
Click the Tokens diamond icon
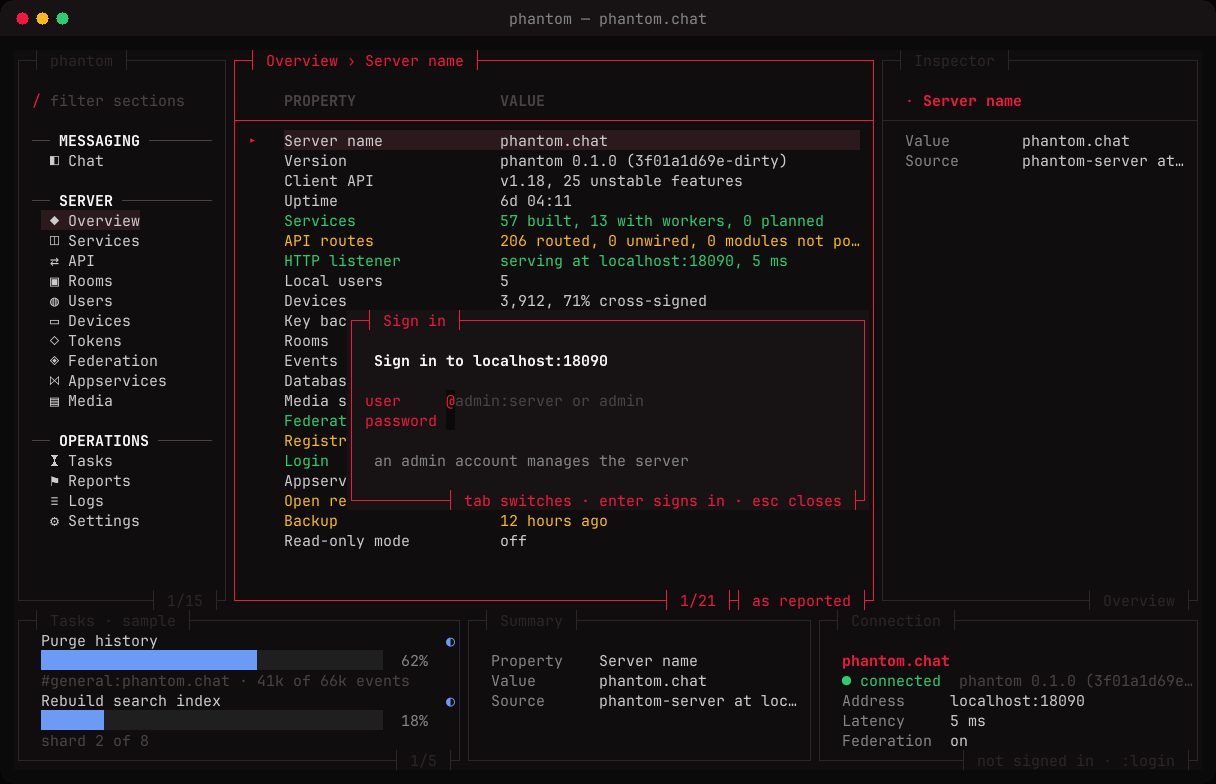click(54, 341)
